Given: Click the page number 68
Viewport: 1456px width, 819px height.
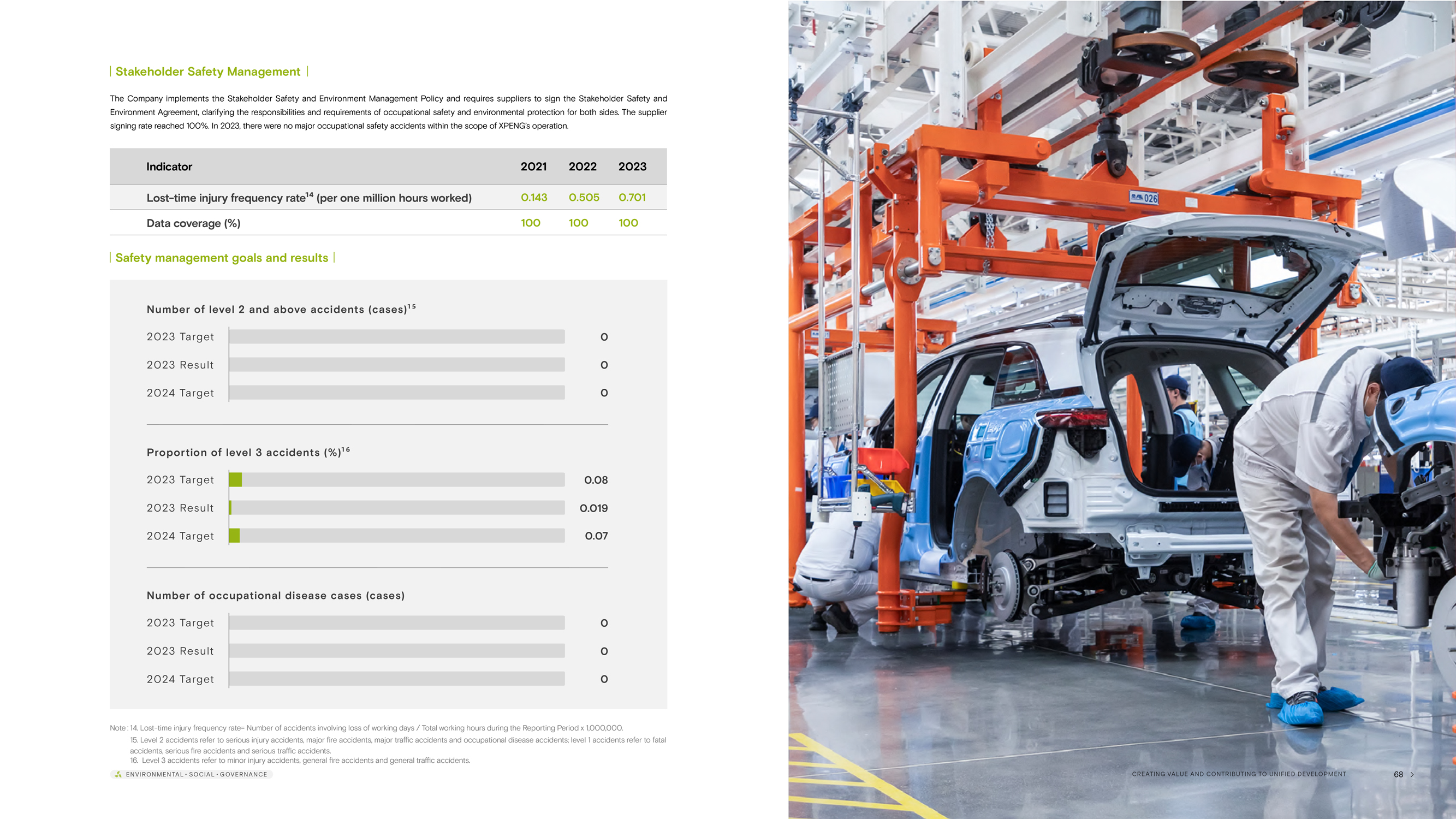Looking at the screenshot, I should (x=1398, y=774).
